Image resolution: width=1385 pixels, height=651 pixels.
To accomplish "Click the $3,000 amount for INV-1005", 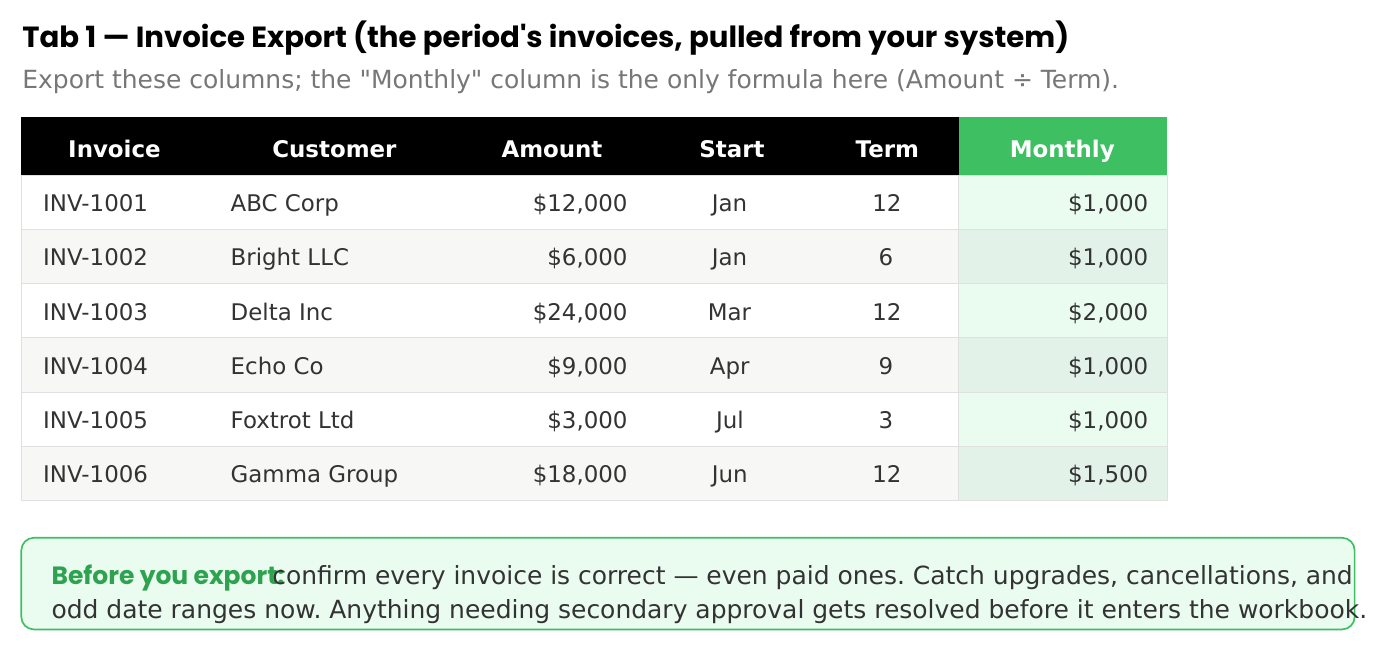I will (587, 420).
